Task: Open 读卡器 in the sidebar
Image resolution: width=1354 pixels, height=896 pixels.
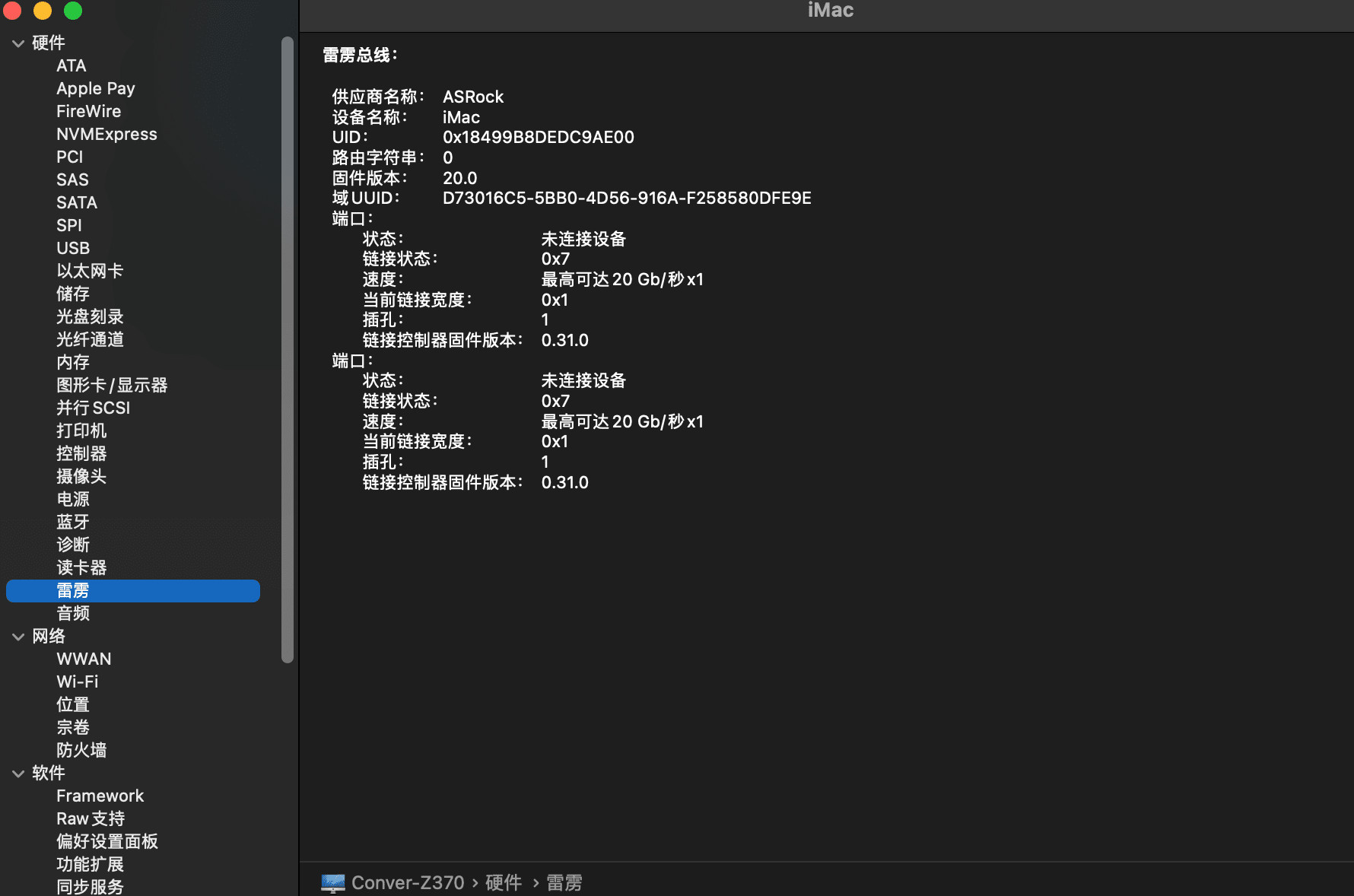Action: pyautogui.click(x=81, y=568)
